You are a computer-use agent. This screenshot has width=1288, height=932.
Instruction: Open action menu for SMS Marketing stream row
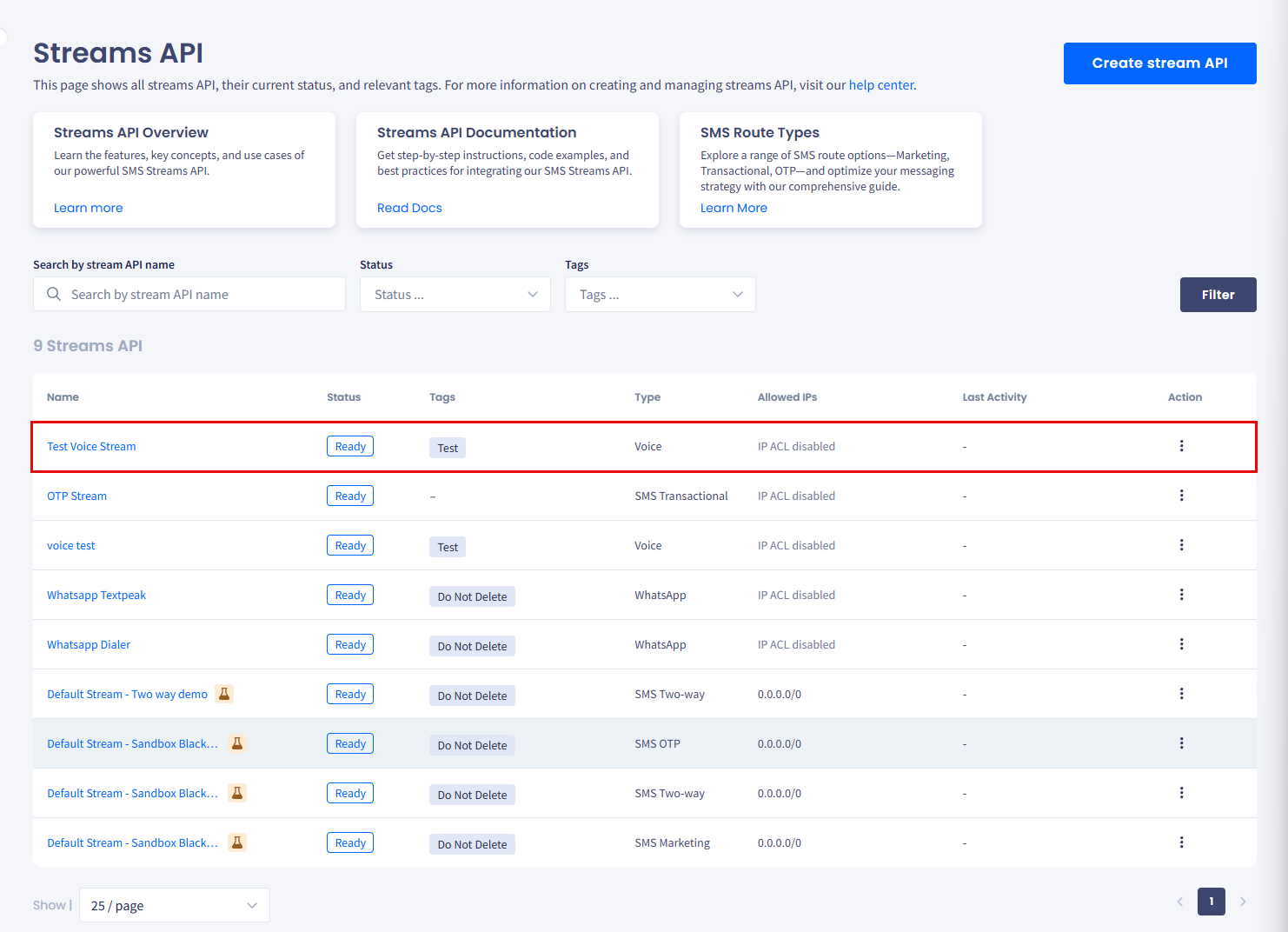(x=1181, y=842)
